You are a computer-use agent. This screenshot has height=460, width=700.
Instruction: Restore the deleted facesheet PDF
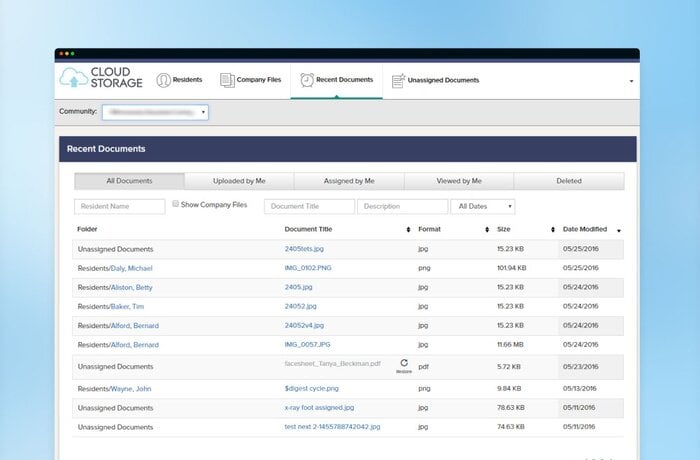pyautogui.click(x=403, y=365)
